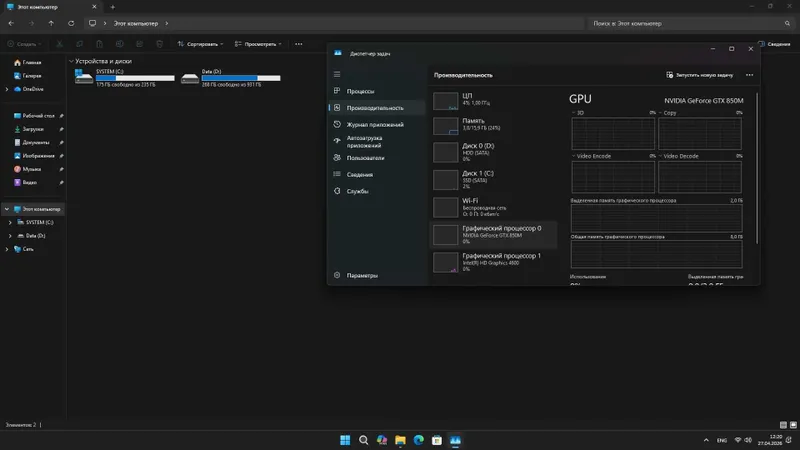This screenshot has height=450, width=800.
Task: Switch Explorer to large thumbnails view icon
Action: (793, 424)
